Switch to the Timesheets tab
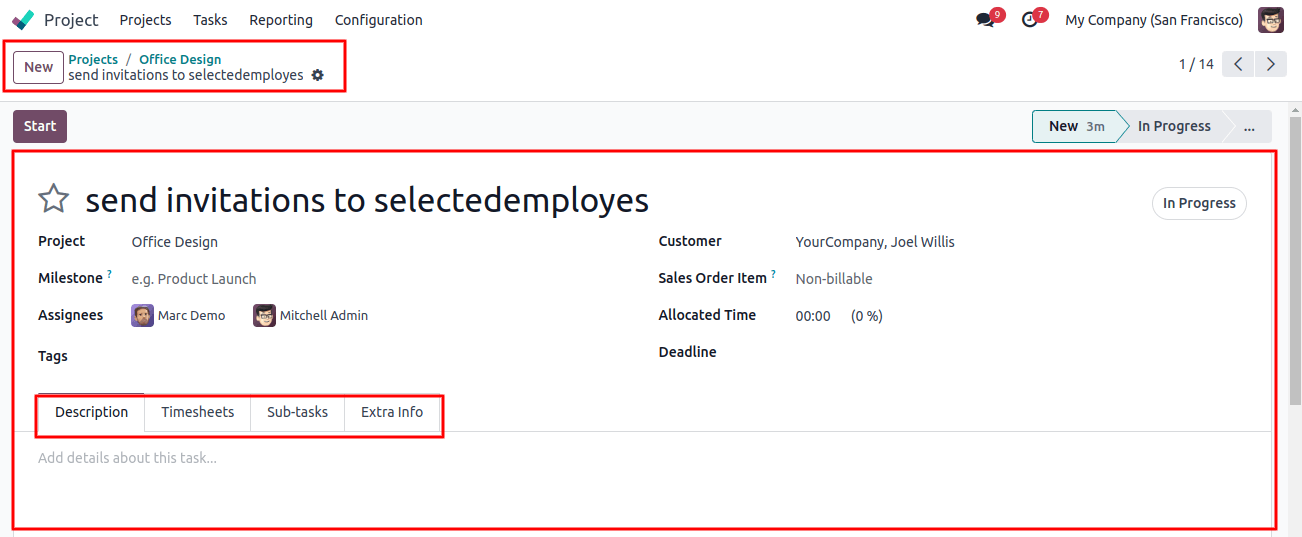Screen dimensions: 1302x537 click(x=198, y=412)
